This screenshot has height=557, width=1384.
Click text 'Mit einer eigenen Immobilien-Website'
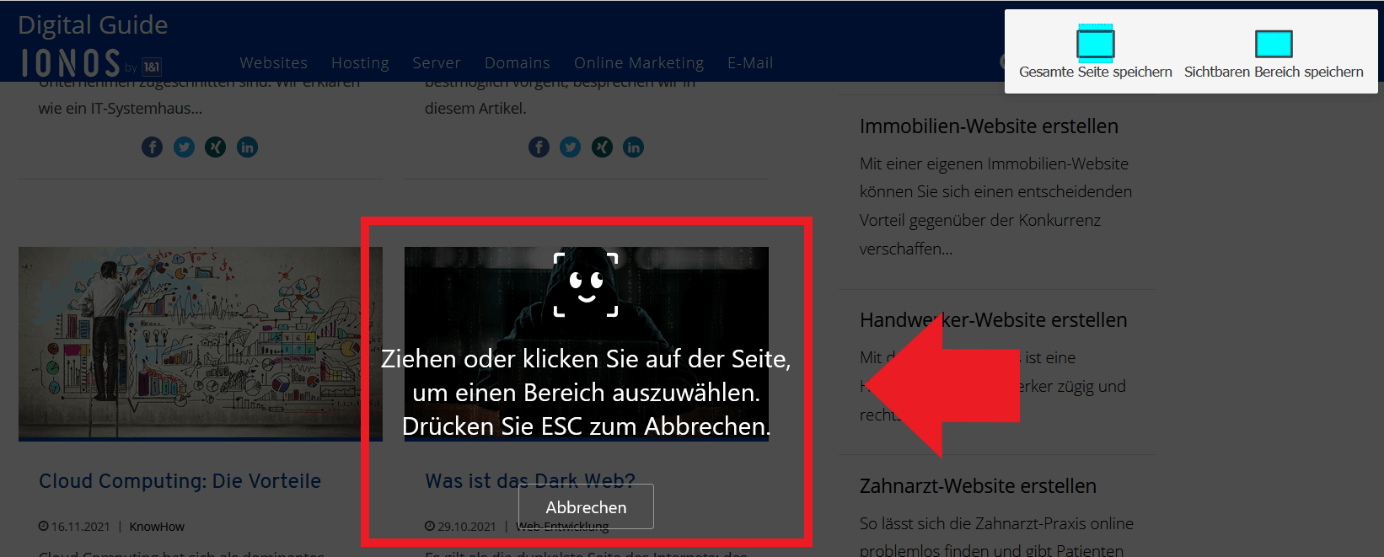coord(994,163)
